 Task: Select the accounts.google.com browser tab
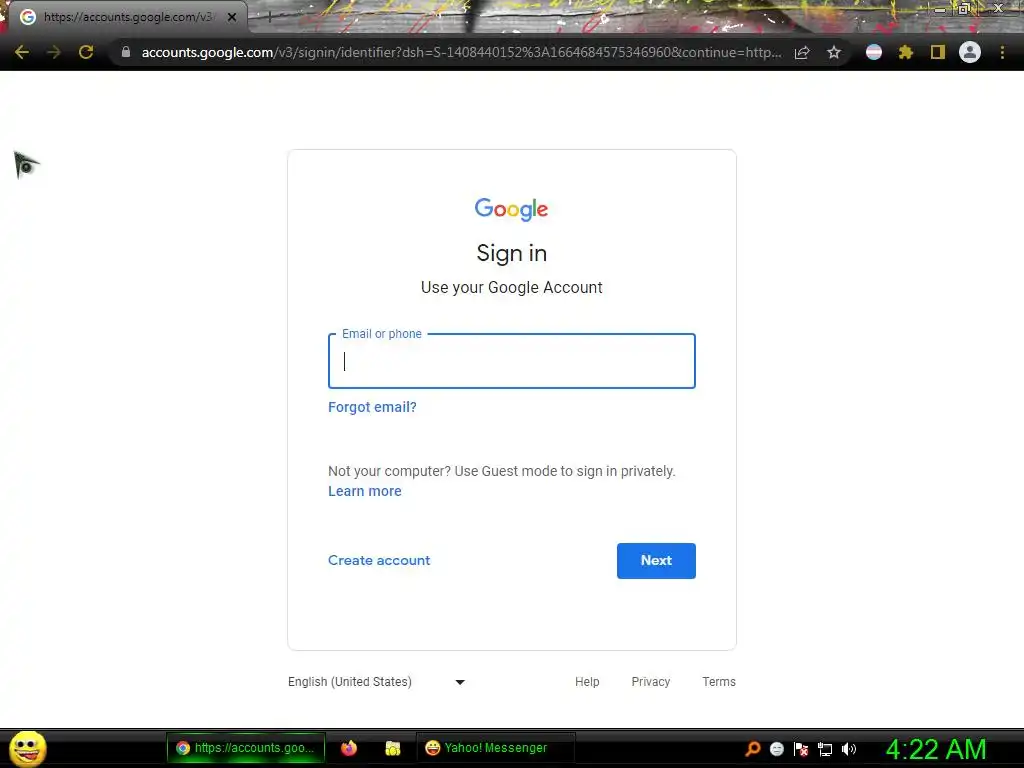point(128,17)
